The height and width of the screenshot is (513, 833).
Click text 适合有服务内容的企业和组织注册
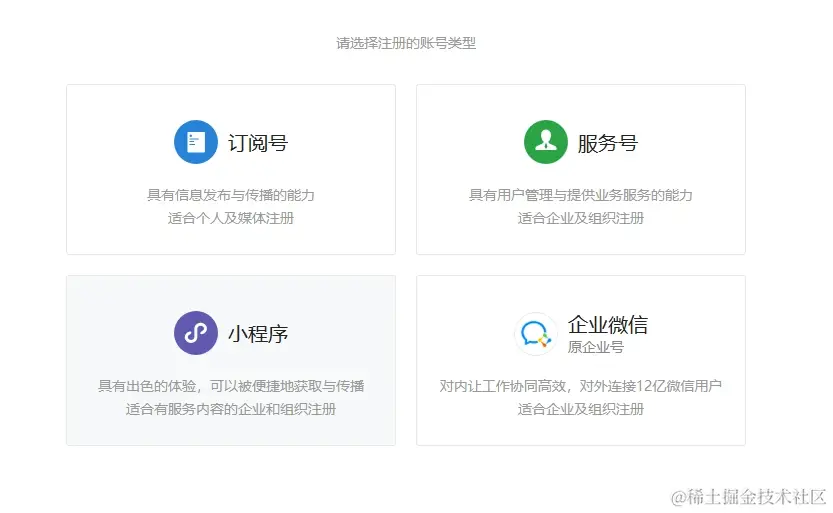click(x=231, y=409)
